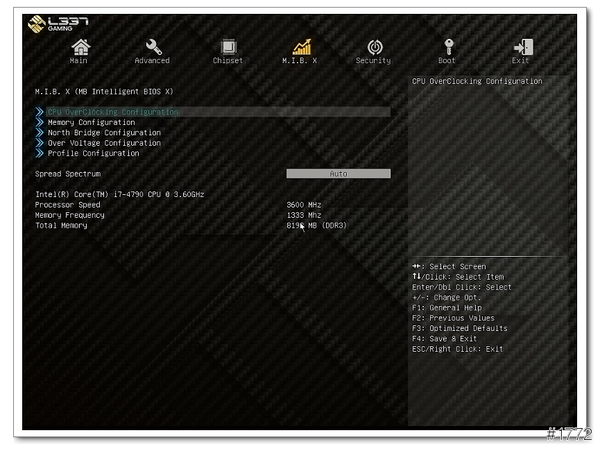Select the Chipset chip icon
Screen dimensions: 600x451
228,47
